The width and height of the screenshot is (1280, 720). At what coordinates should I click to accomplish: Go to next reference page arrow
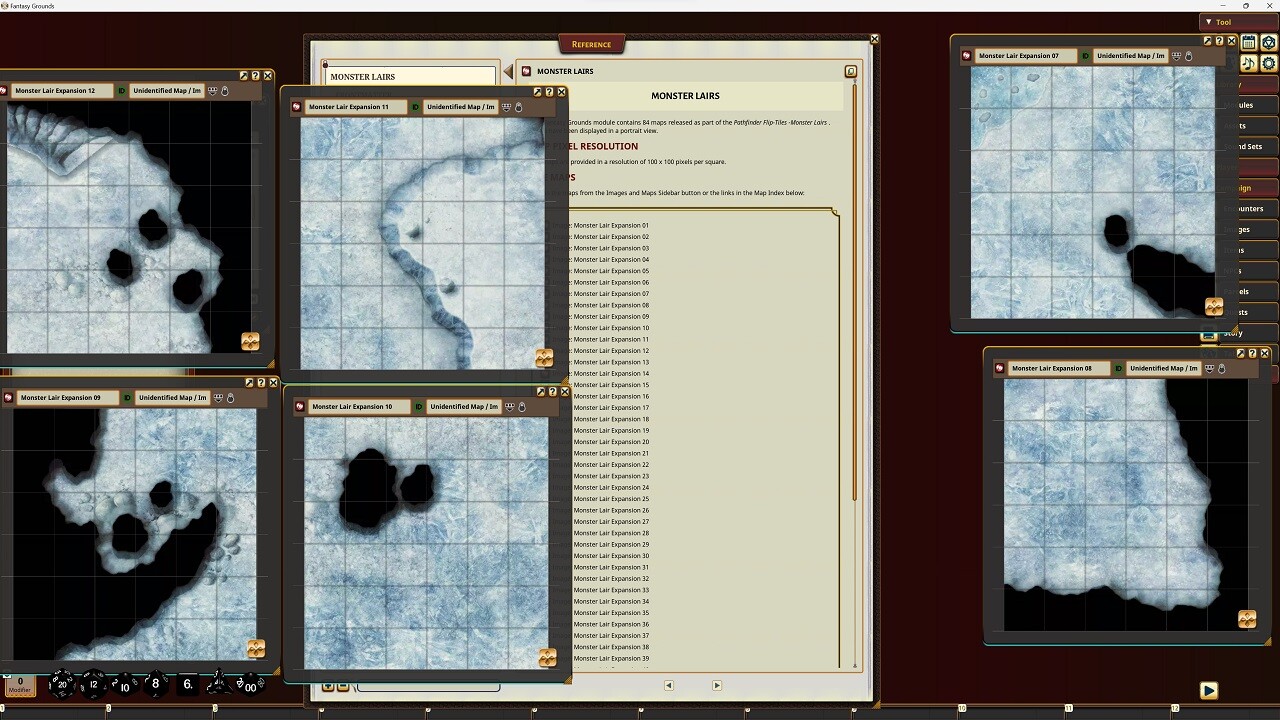coord(716,685)
